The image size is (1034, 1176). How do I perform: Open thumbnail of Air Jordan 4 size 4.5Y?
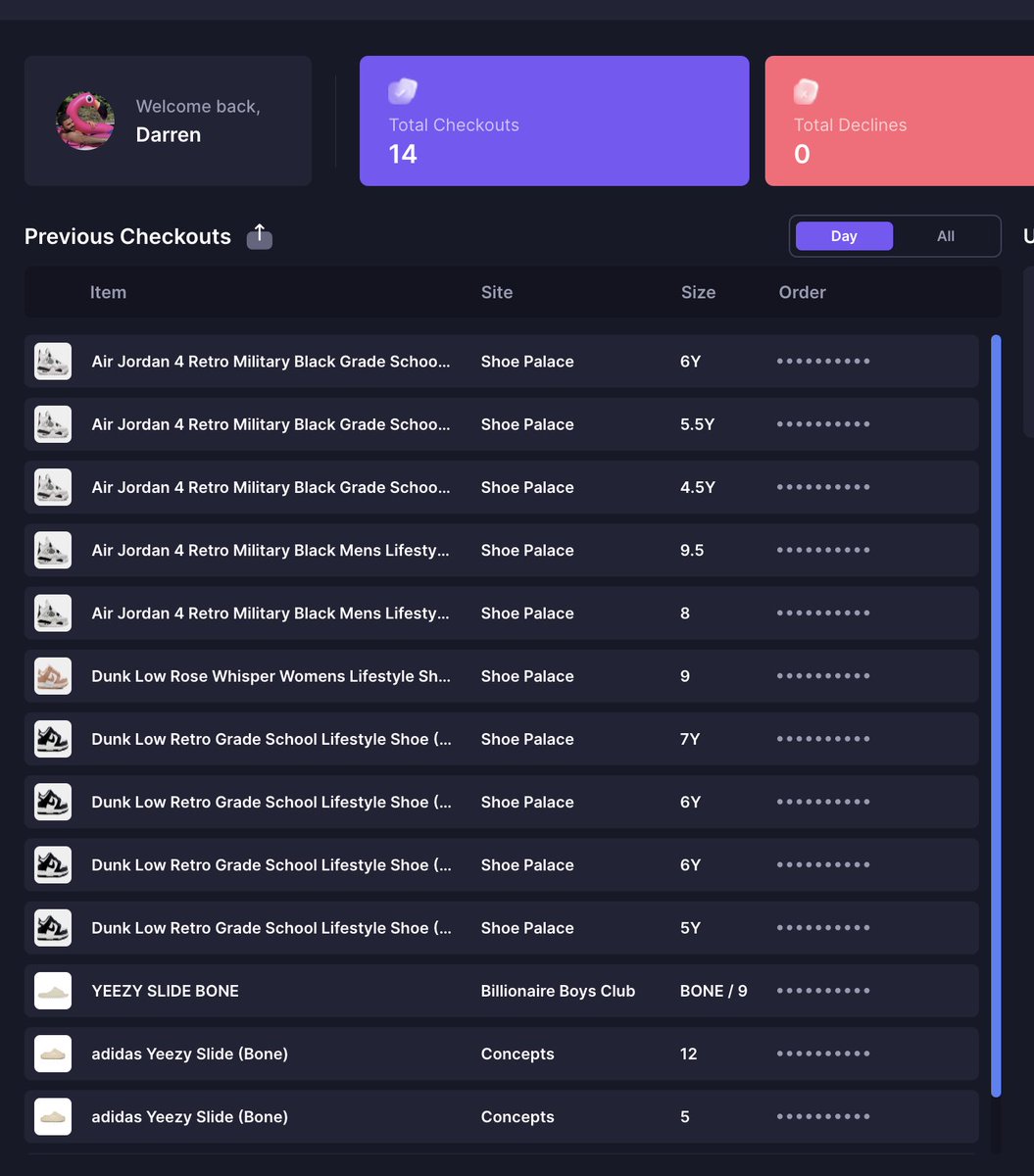(53, 487)
